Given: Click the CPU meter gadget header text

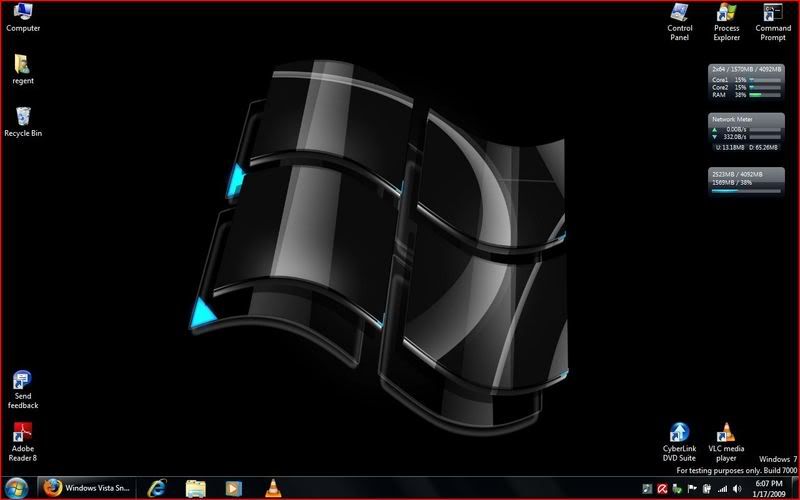Looking at the screenshot, I should [747, 69].
